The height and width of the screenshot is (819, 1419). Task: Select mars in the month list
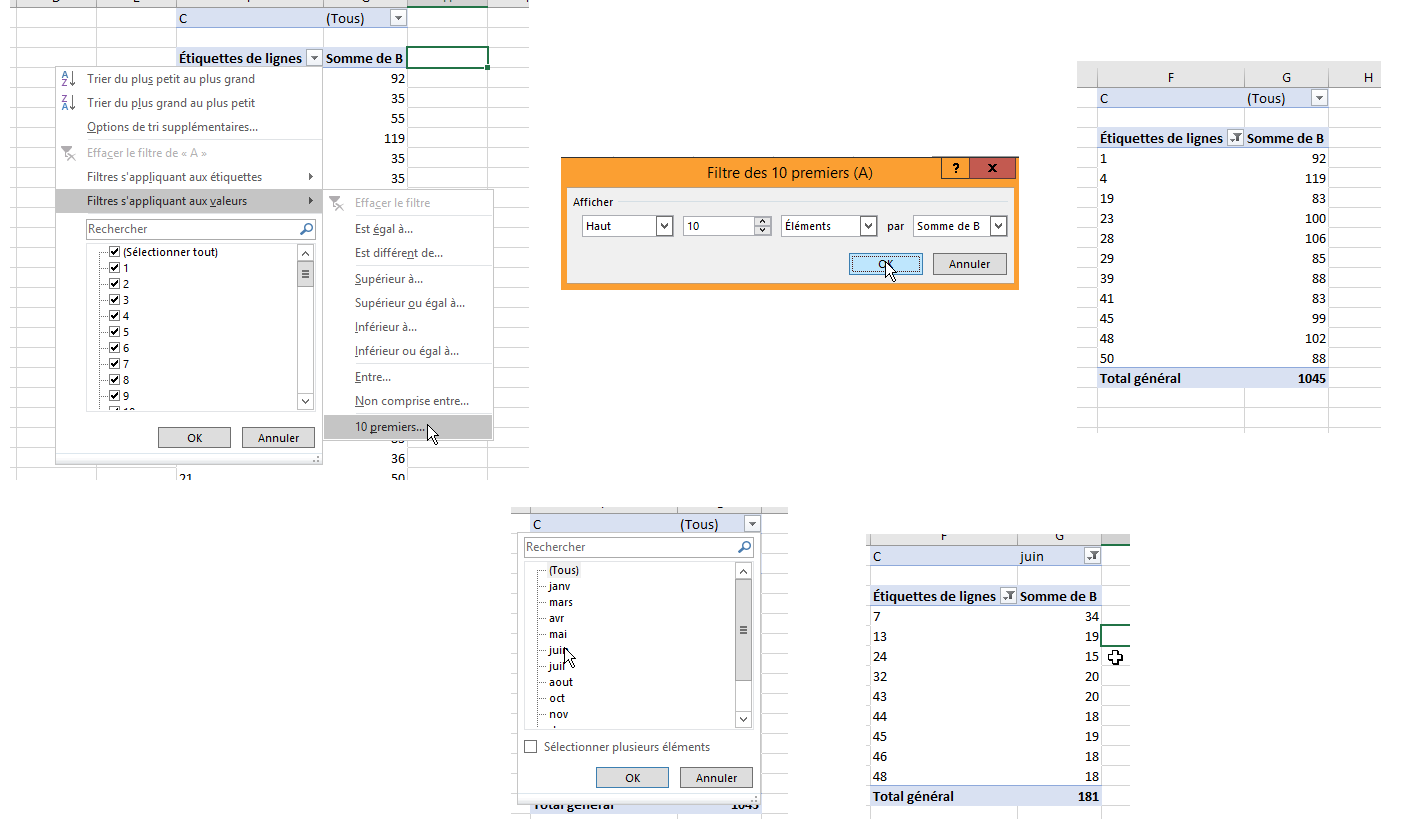point(561,602)
